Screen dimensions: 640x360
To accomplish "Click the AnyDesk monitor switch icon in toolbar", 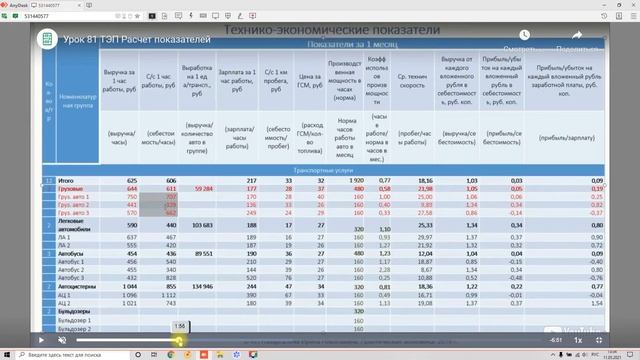I will pos(152,16).
